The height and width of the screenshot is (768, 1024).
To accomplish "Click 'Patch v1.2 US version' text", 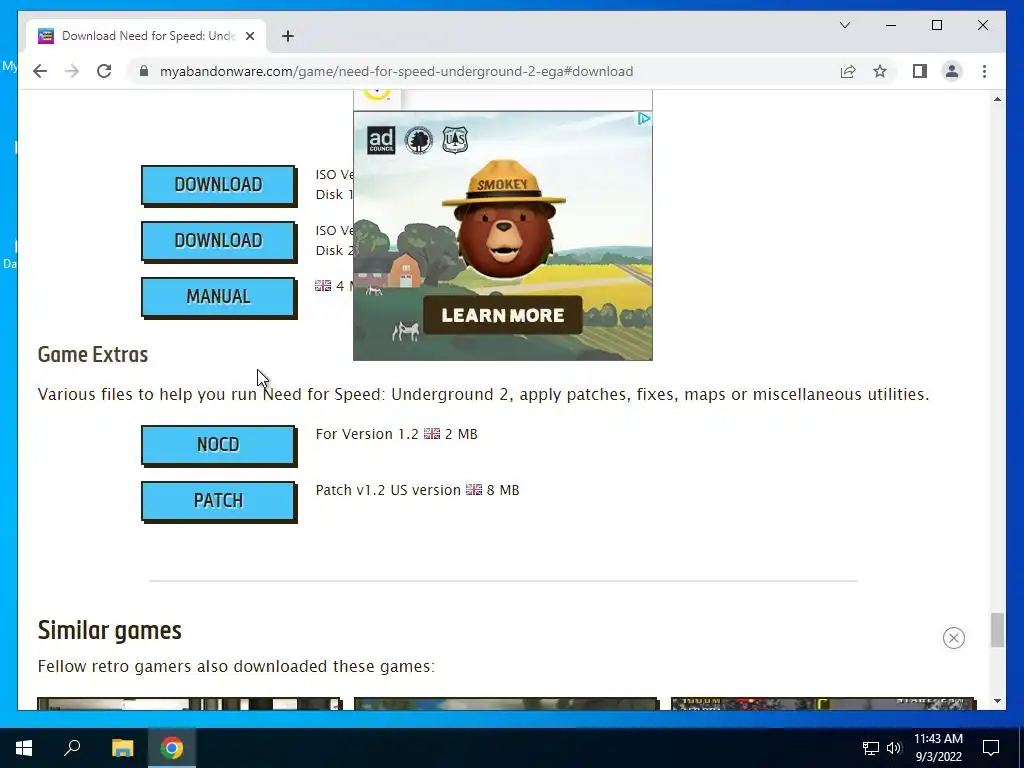I will click(x=388, y=490).
